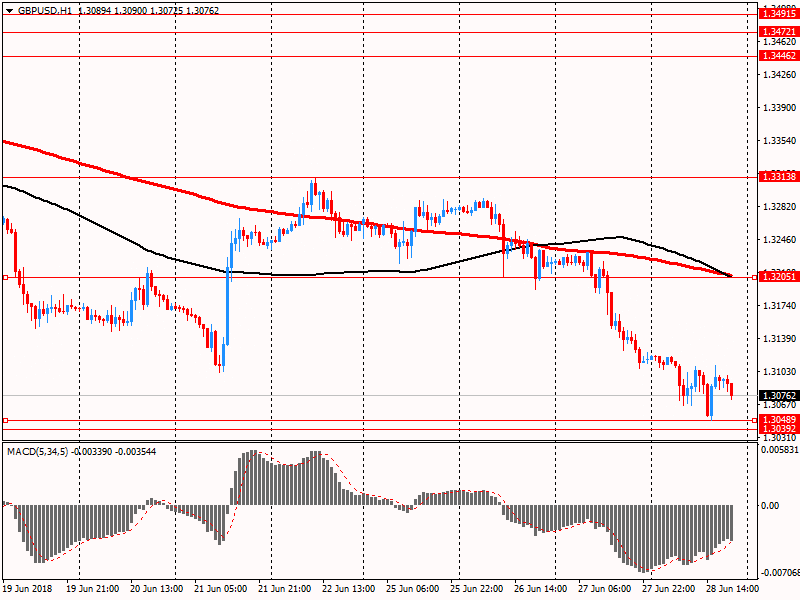Viewport: 800px width, 600px height.
Task: Select the 1.33900 price scale value
Action: (779, 108)
